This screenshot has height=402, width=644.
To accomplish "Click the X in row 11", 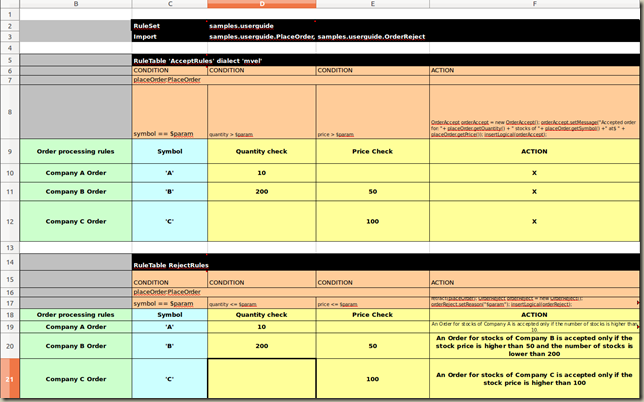I will [x=534, y=191].
